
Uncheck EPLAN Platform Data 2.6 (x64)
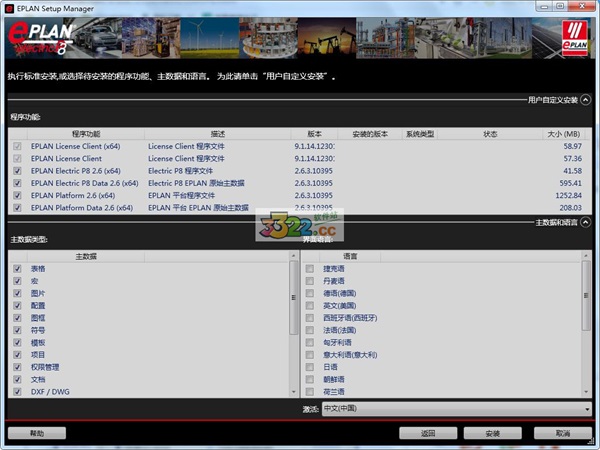point(16,208)
